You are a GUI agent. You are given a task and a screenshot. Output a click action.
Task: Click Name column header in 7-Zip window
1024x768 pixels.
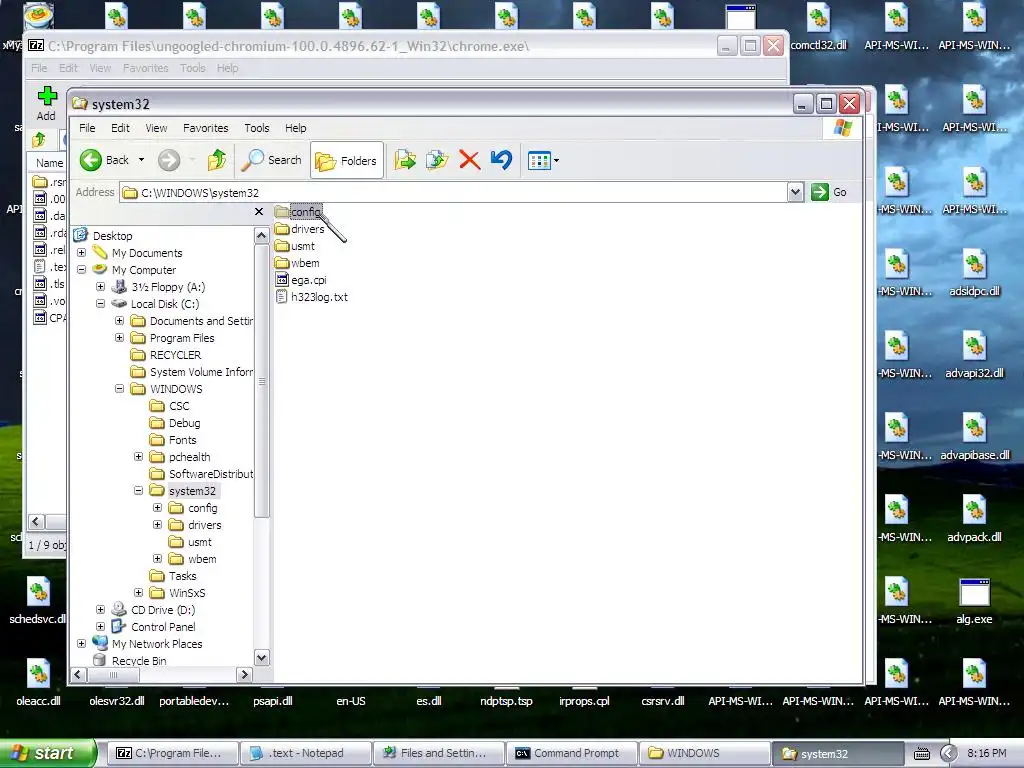point(48,163)
